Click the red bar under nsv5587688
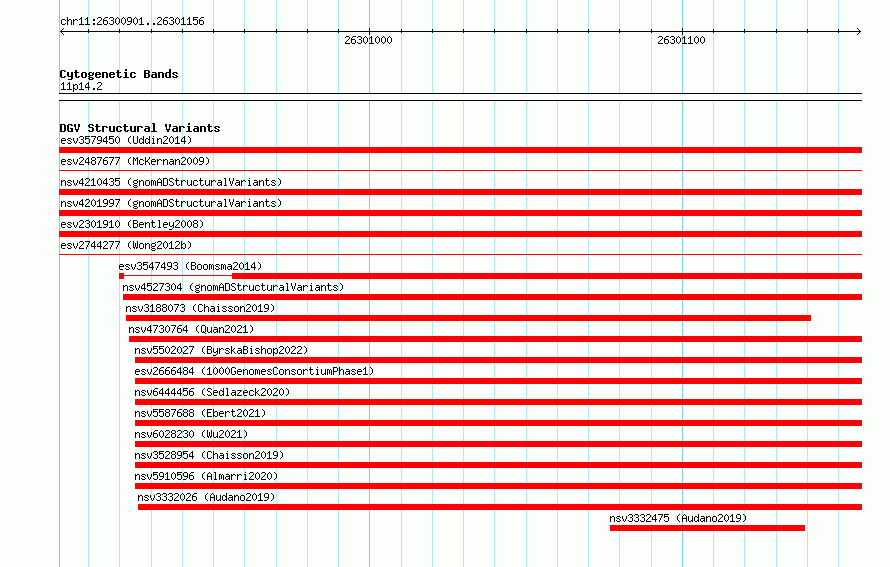This screenshot has height=567, width=890. click(498, 423)
